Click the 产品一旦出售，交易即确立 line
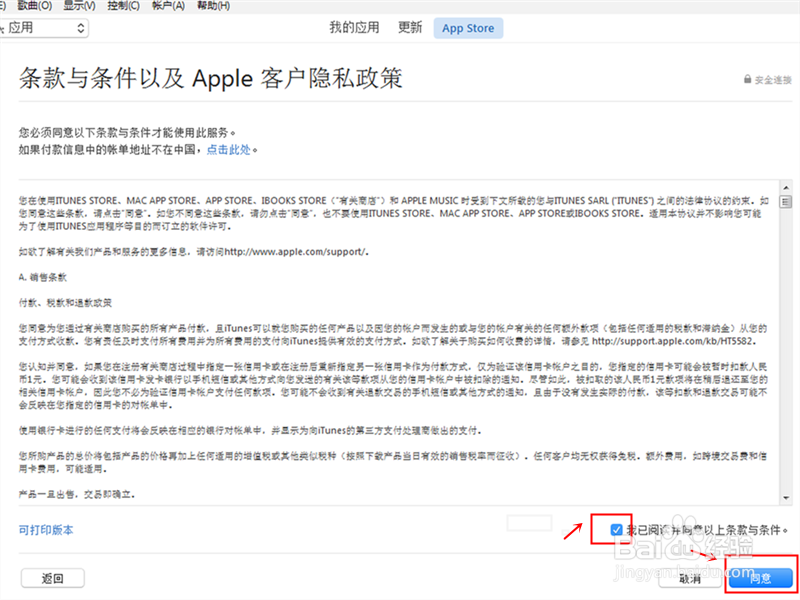800x600 pixels. click(x=77, y=494)
